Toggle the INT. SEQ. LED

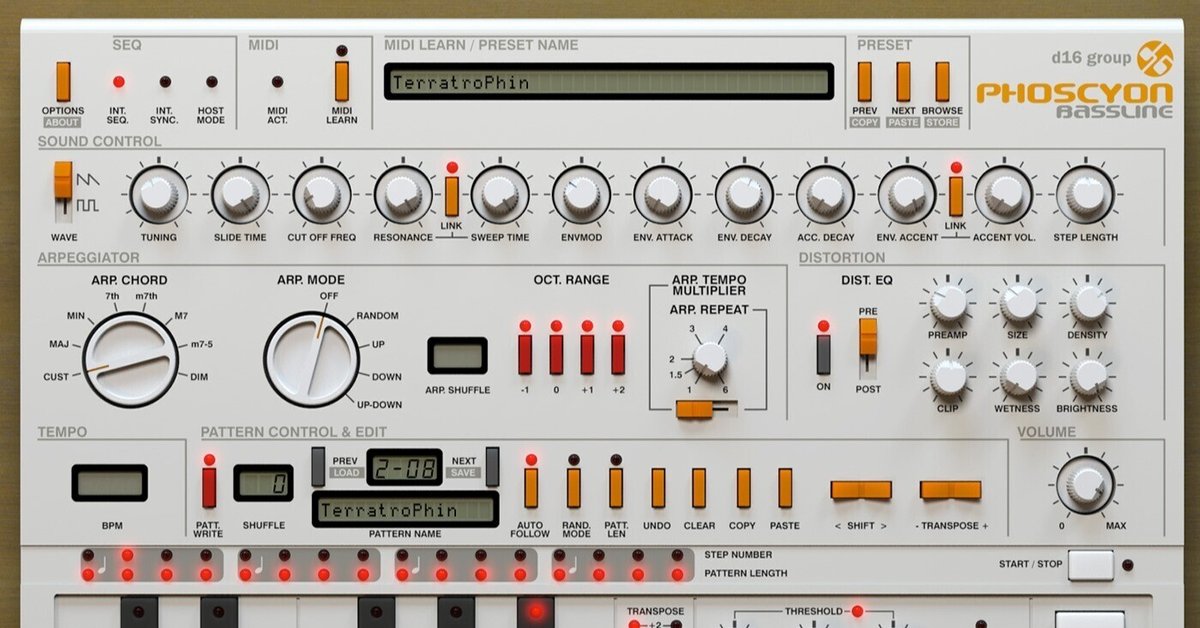pyautogui.click(x=119, y=82)
